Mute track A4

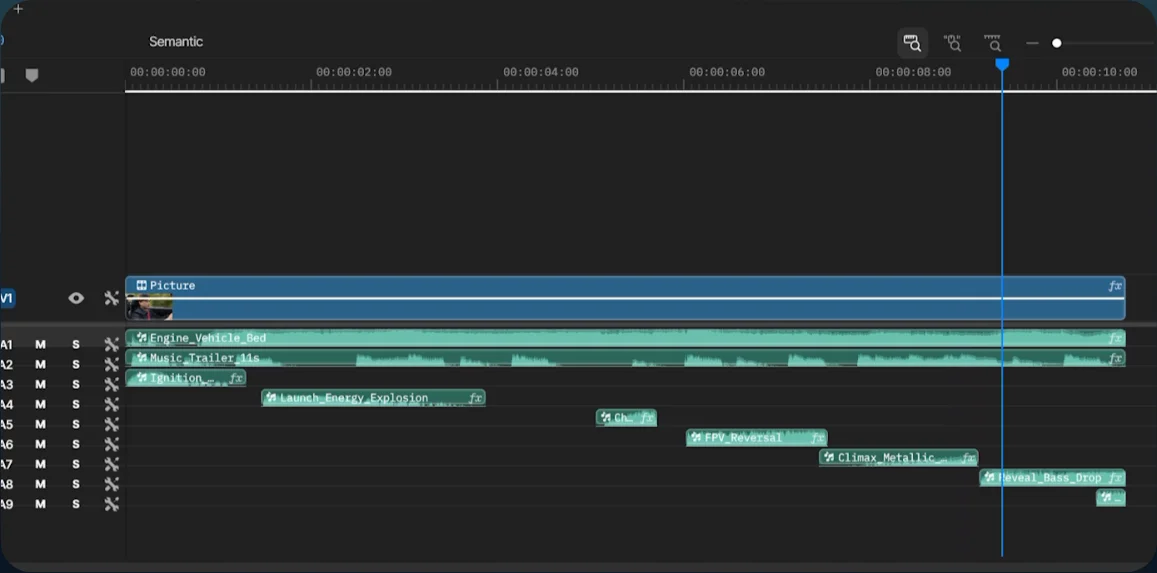tap(41, 404)
